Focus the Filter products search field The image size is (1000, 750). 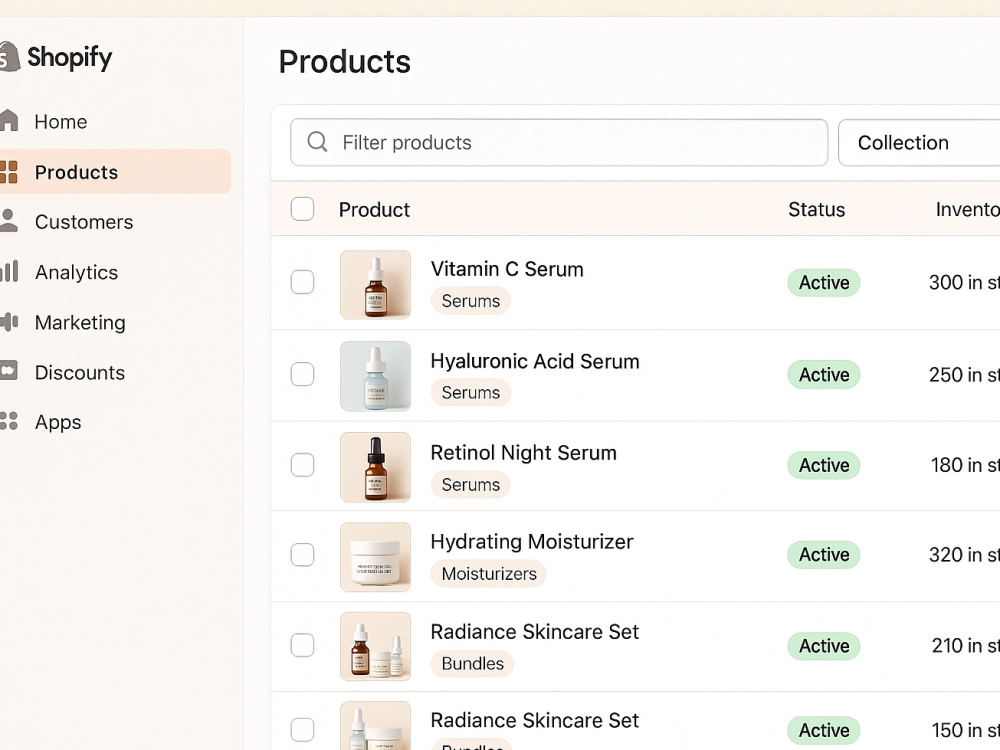559,142
